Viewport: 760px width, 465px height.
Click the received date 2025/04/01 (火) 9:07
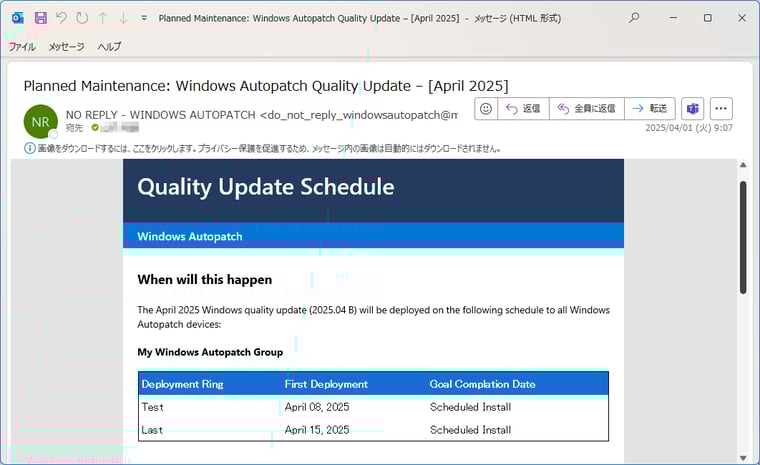[689, 128]
